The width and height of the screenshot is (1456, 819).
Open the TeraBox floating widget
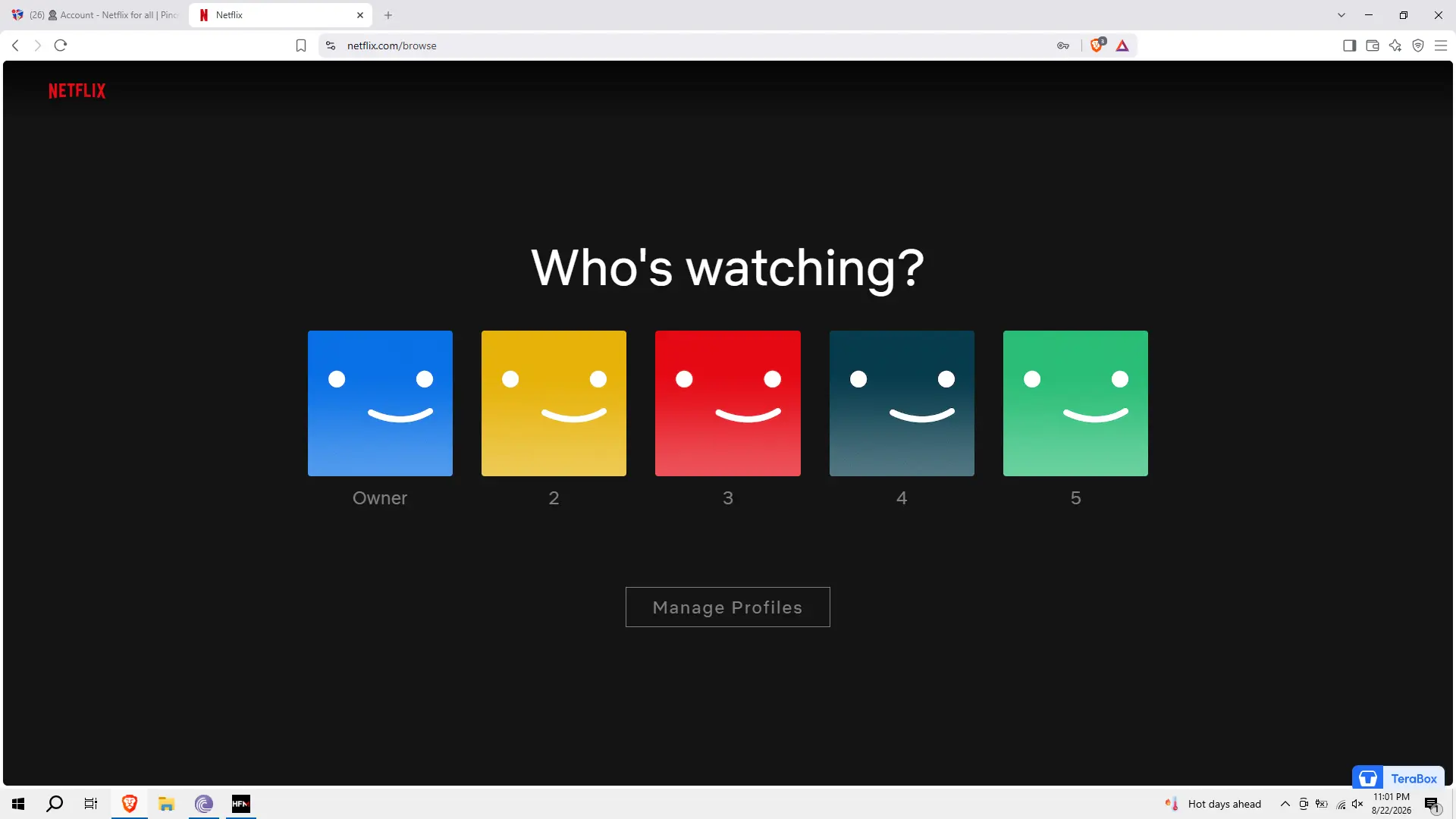coord(1398,778)
